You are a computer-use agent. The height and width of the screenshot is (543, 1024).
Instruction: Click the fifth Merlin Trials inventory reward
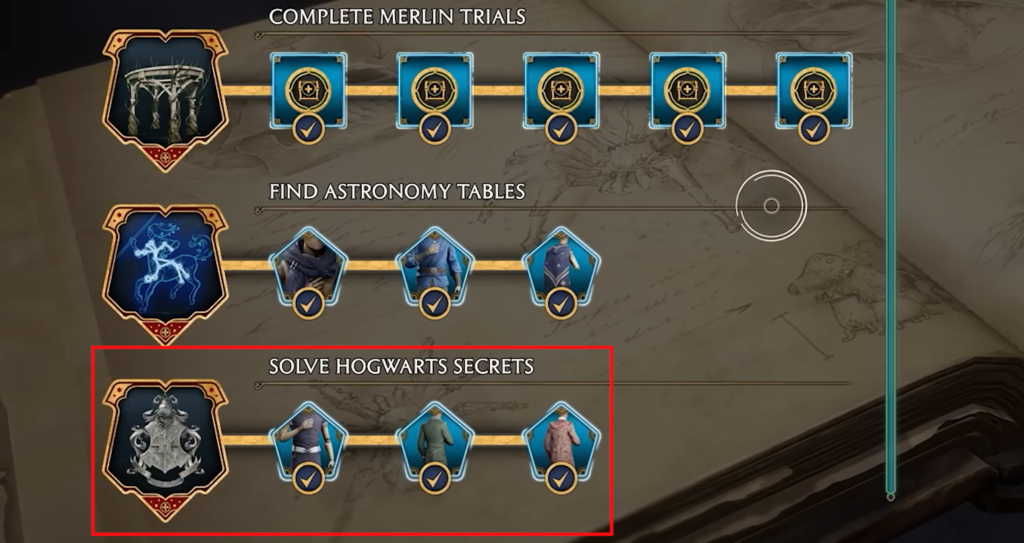coord(814,90)
